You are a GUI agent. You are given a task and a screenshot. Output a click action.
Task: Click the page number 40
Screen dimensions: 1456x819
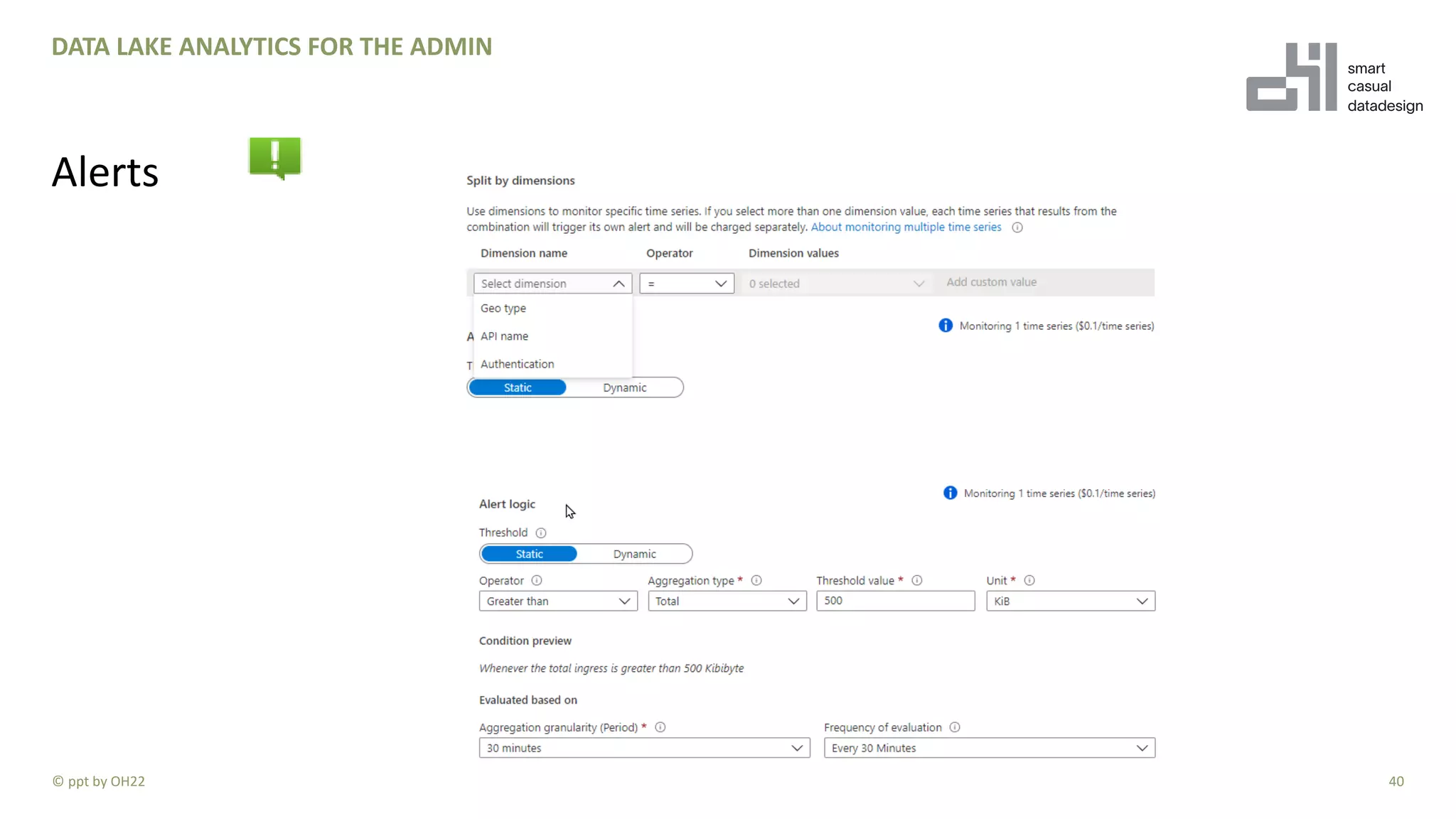[1396, 781]
